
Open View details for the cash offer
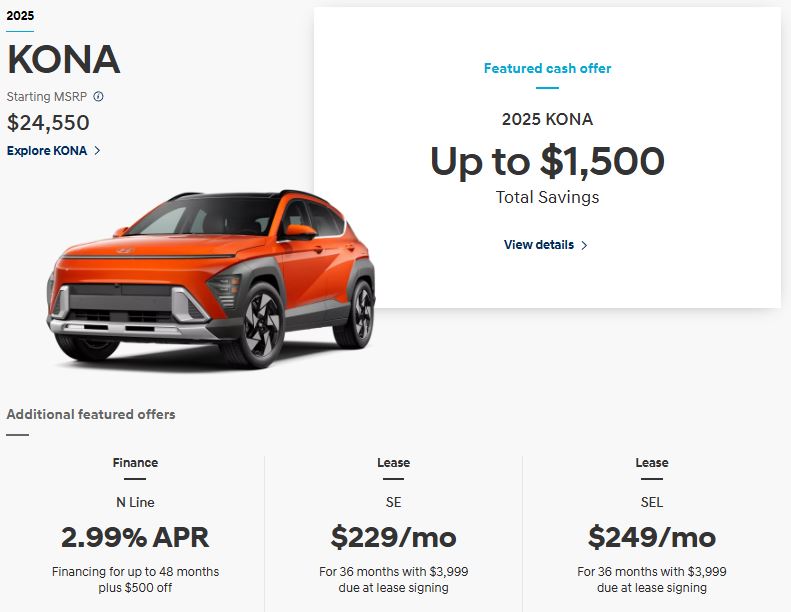pyautogui.click(x=539, y=245)
